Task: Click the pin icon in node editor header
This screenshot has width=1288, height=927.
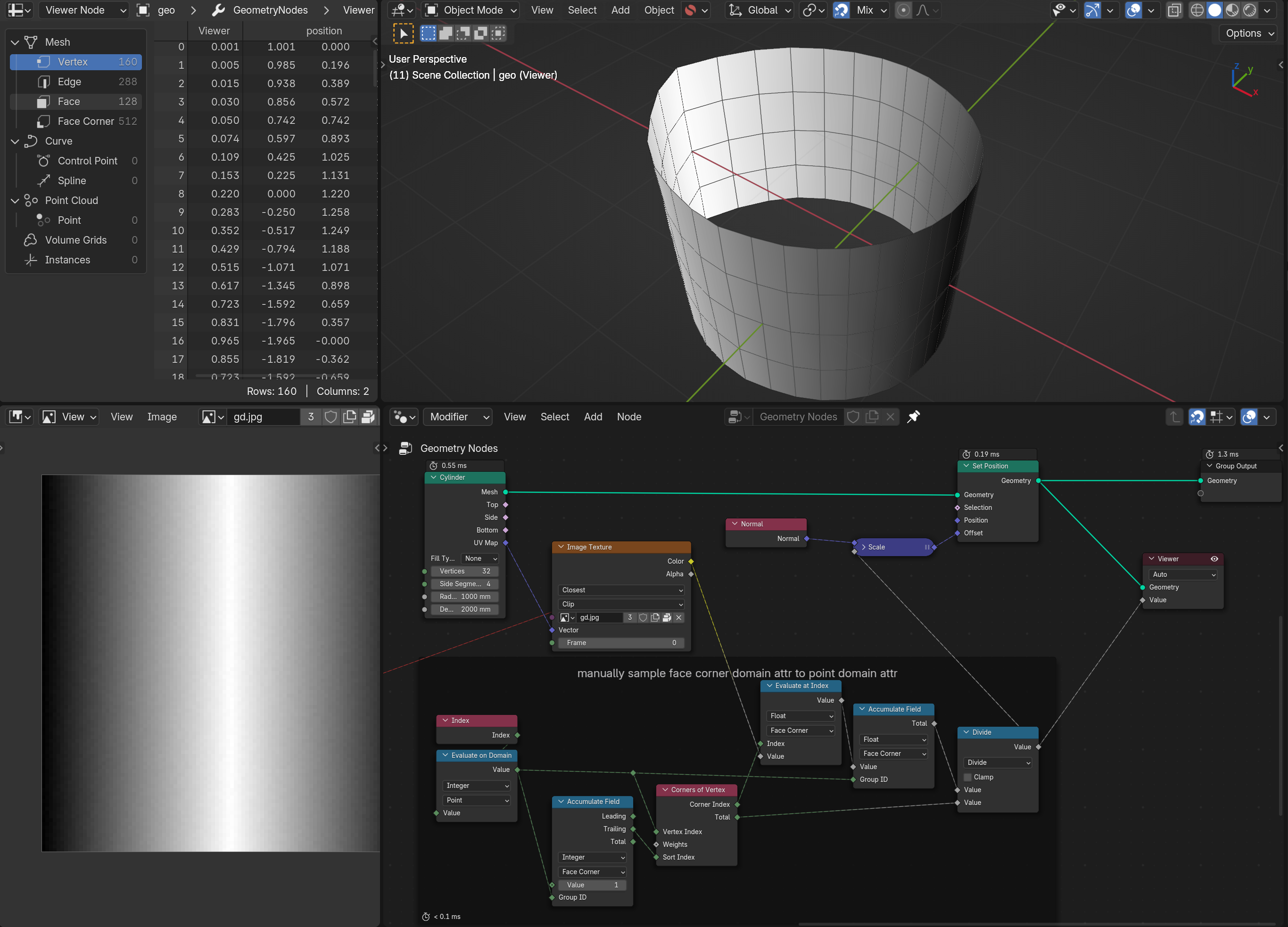Action: (913, 417)
